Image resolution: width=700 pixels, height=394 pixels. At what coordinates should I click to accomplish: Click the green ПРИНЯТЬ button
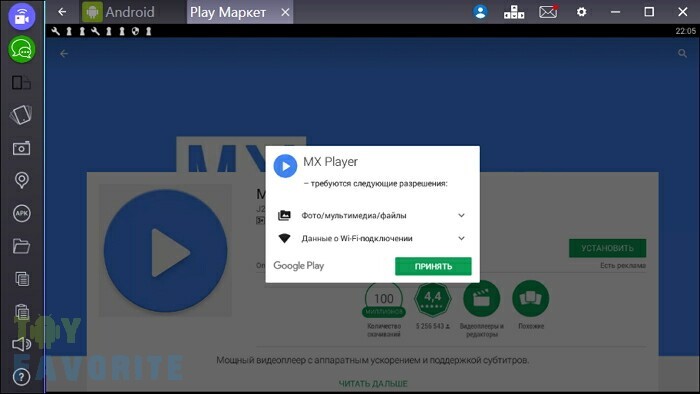click(433, 266)
